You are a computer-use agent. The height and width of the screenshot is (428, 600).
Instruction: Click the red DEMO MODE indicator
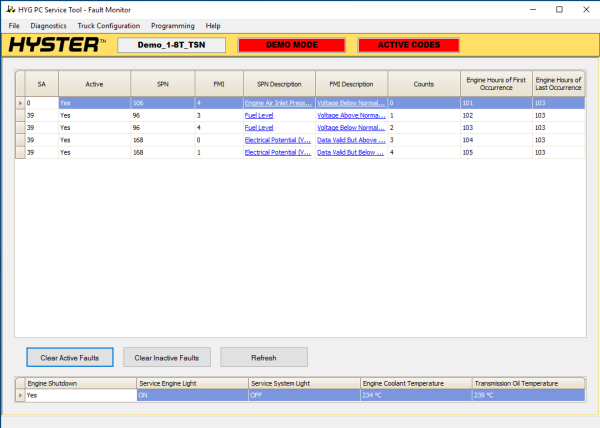coord(292,45)
